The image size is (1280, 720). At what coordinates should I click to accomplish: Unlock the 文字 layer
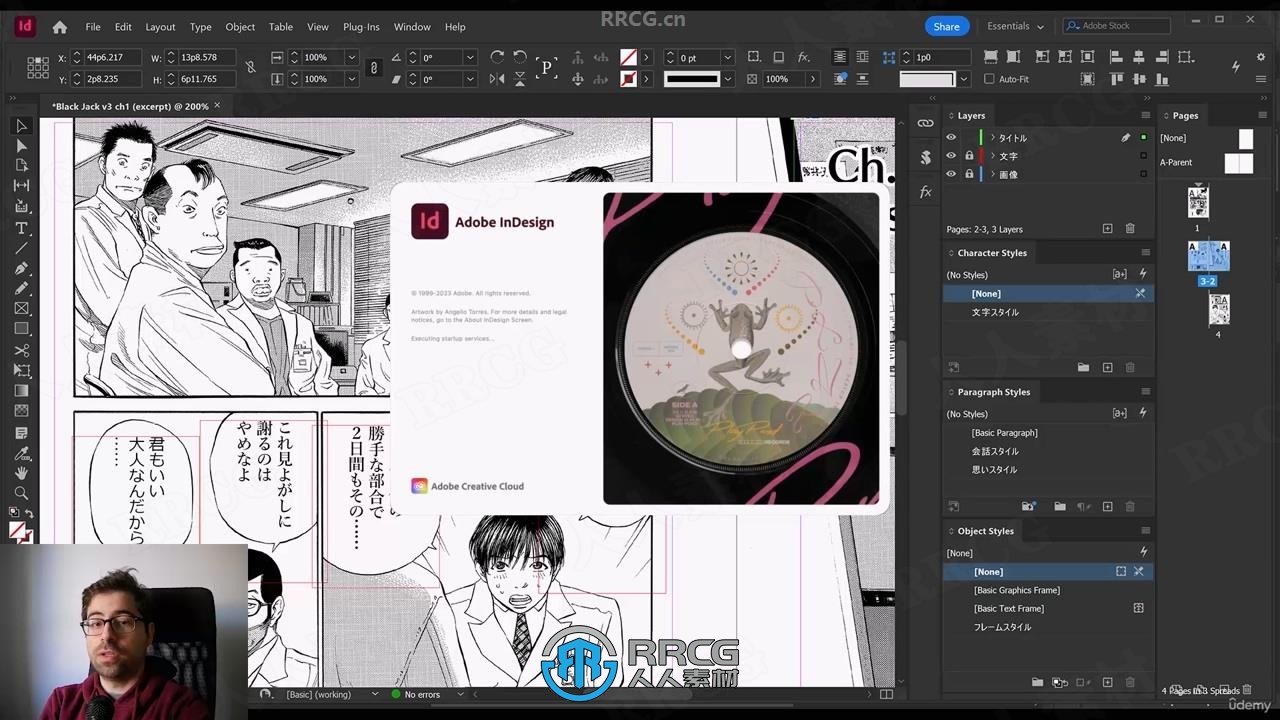click(x=969, y=156)
